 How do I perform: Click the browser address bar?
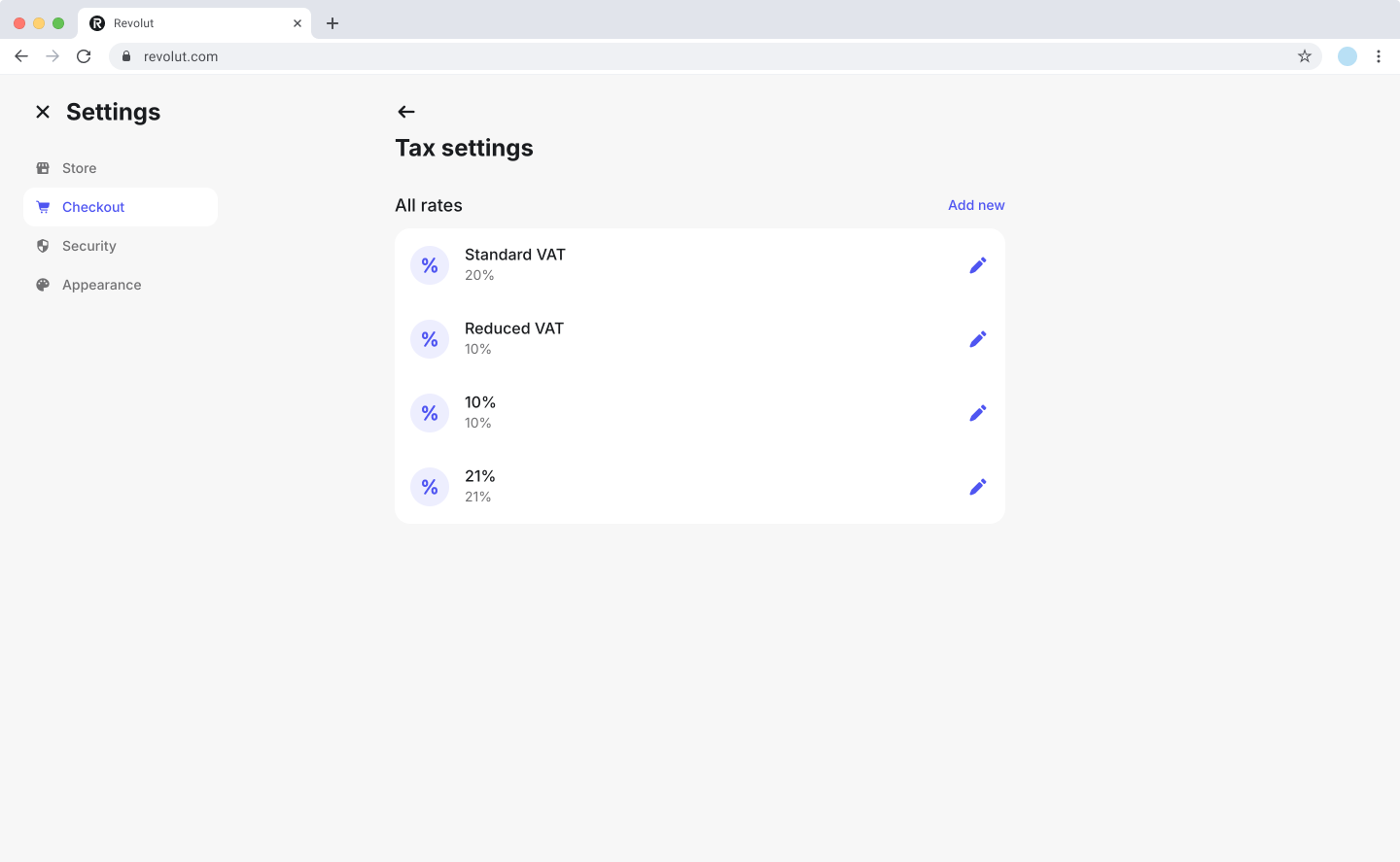click(681, 56)
